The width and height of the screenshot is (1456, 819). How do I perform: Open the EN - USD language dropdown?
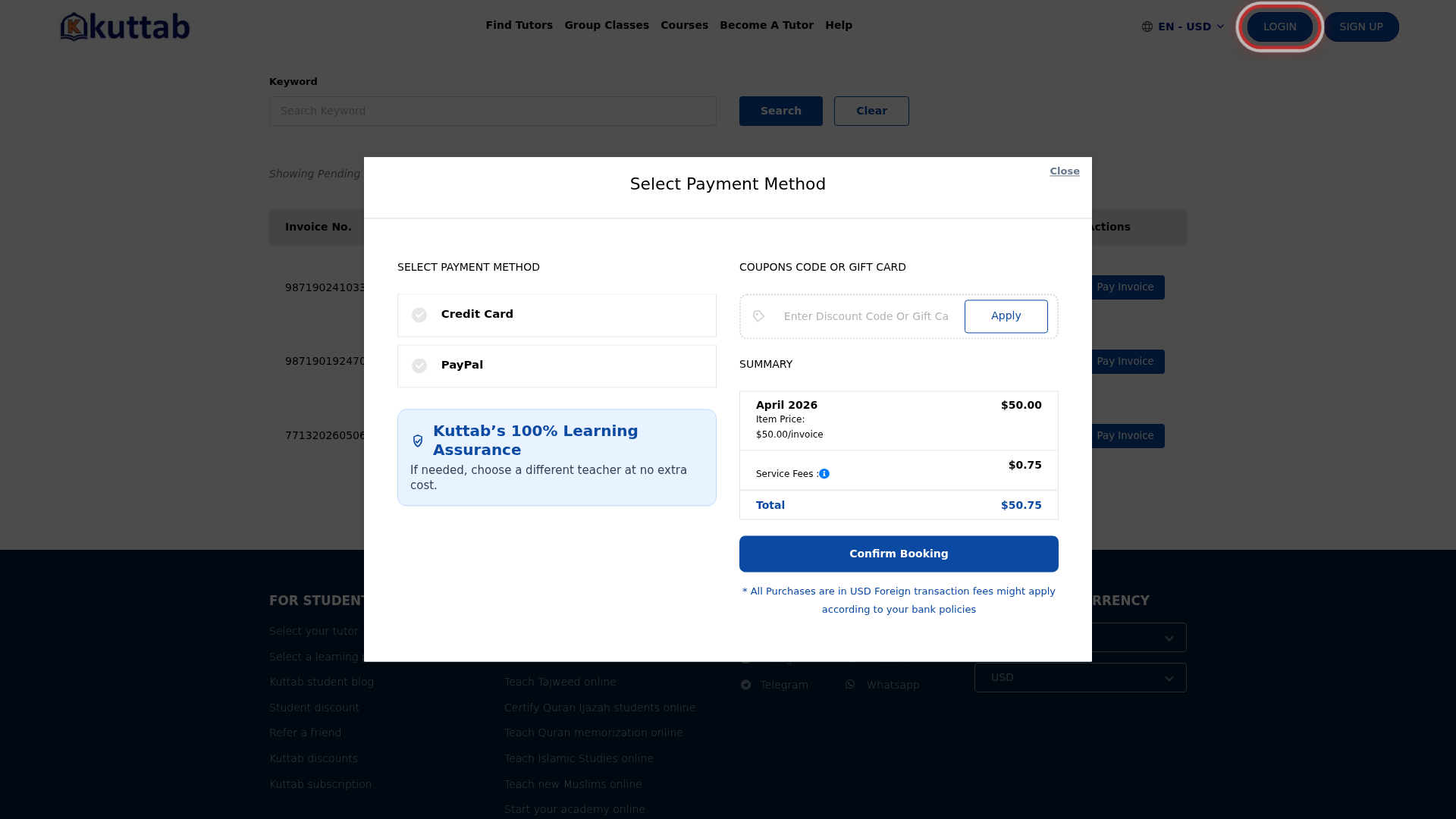click(x=1183, y=27)
